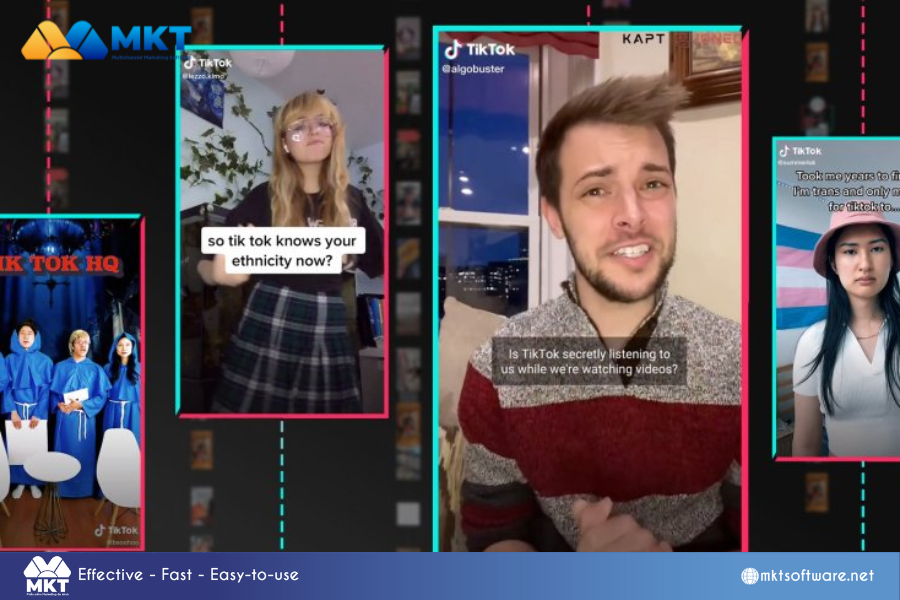Click the globe icon beside mktsoftware.net
The height and width of the screenshot is (600, 900).
tap(750, 576)
